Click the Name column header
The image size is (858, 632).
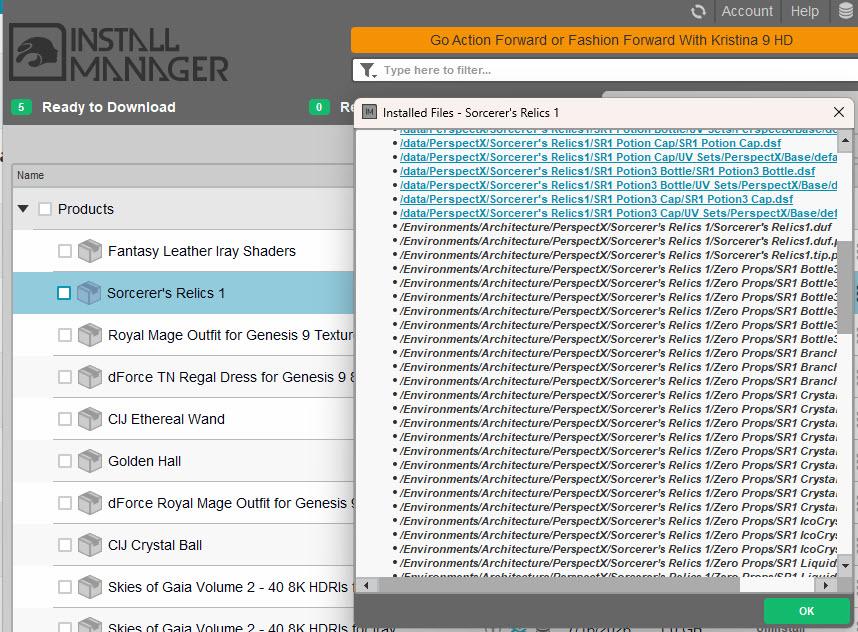(183, 175)
